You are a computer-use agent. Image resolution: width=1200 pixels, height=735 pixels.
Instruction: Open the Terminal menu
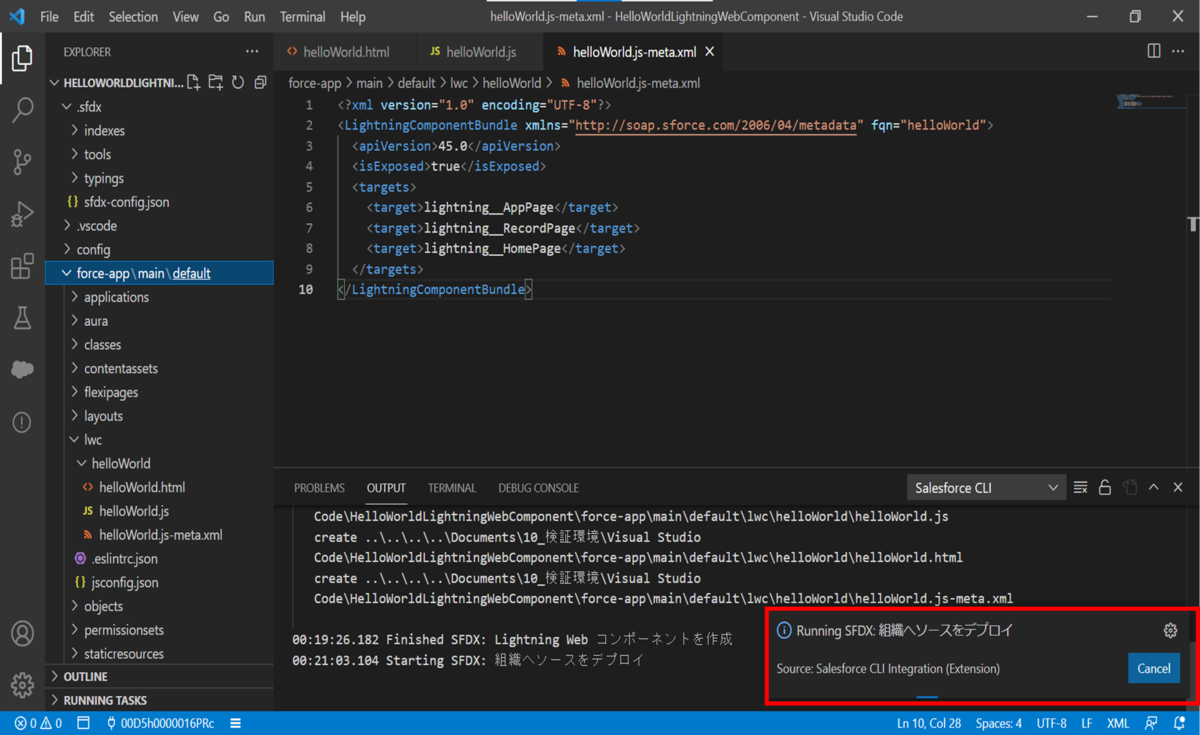[302, 17]
